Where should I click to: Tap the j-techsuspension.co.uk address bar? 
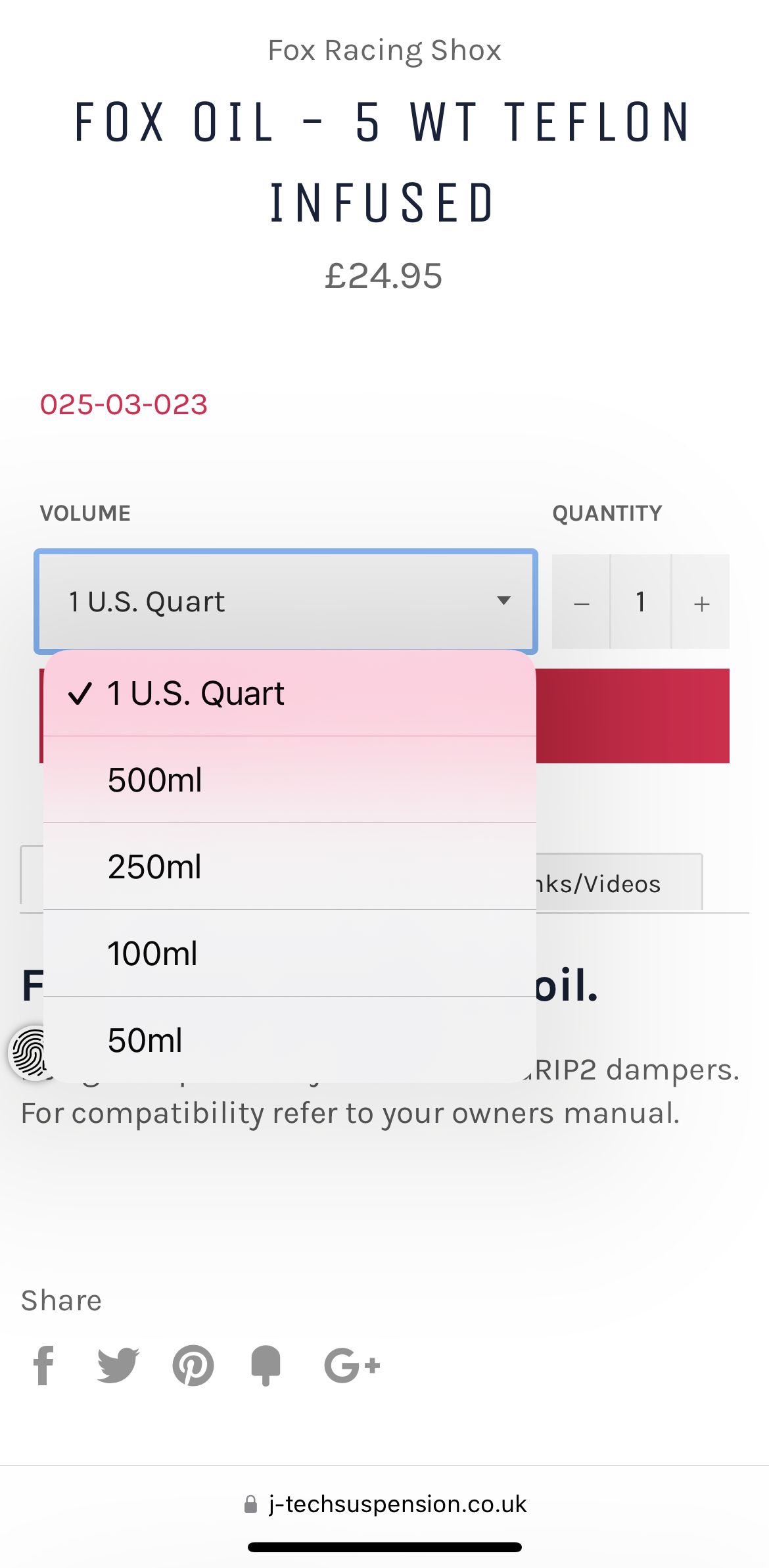pyautogui.click(x=385, y=1504)
